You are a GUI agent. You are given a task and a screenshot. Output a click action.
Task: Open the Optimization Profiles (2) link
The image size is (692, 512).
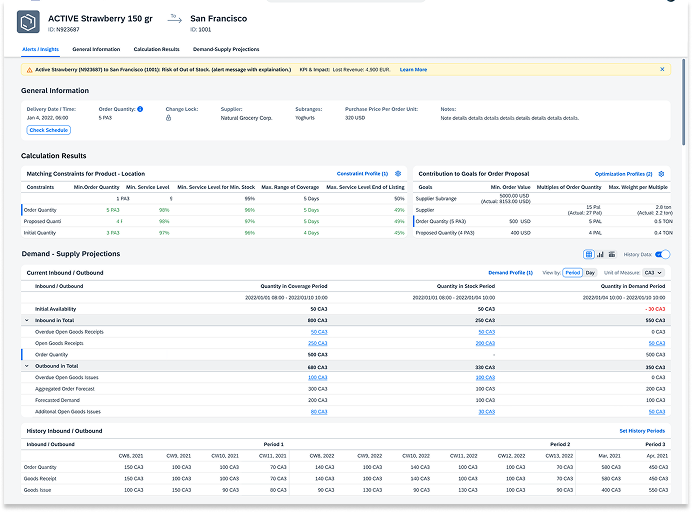623,174
